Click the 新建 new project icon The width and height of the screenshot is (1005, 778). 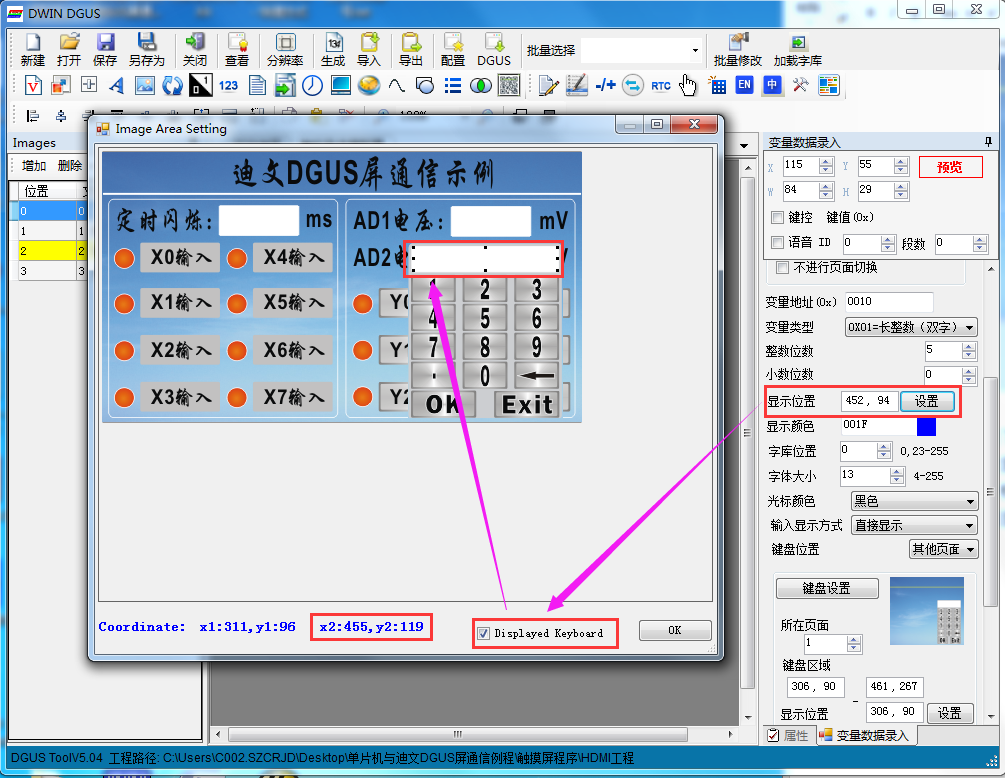pyautogui.click(x=32, y=50)
